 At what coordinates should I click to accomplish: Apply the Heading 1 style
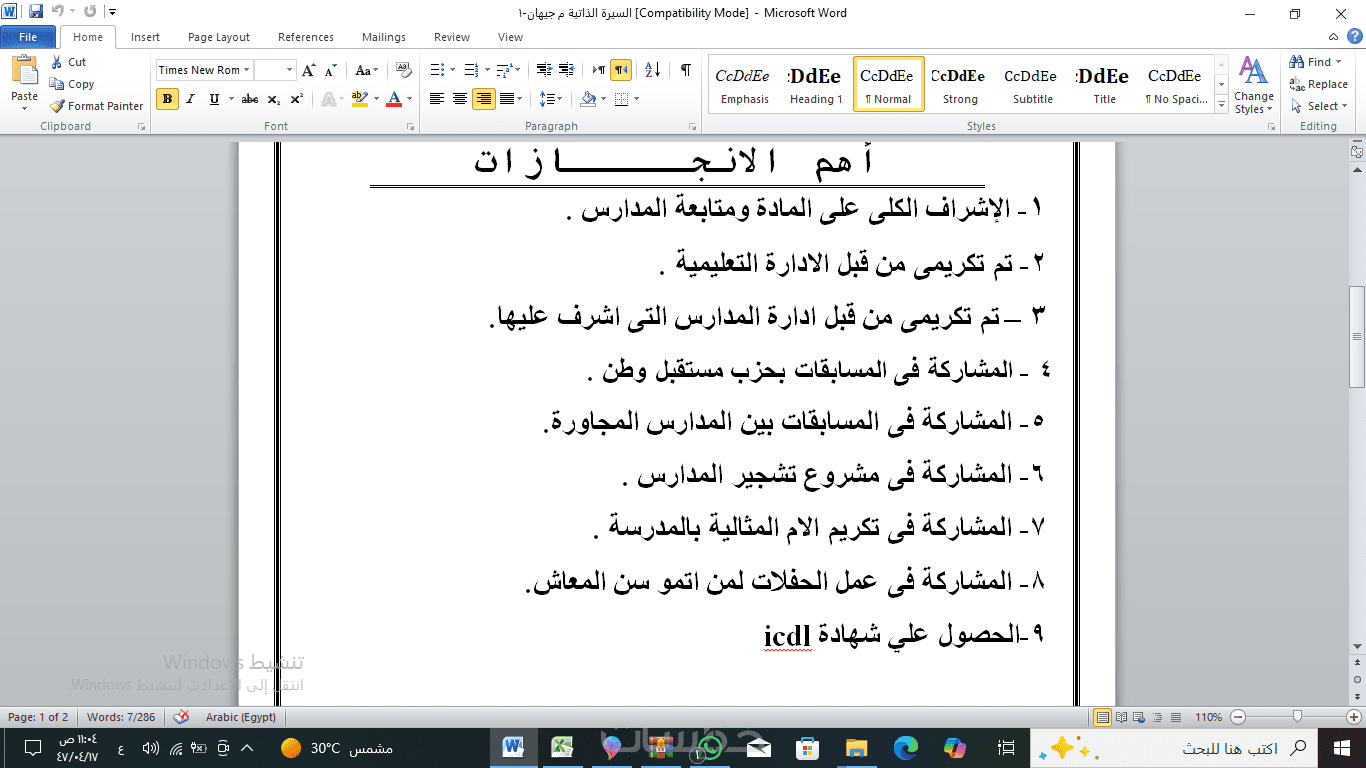click(816, 84)
